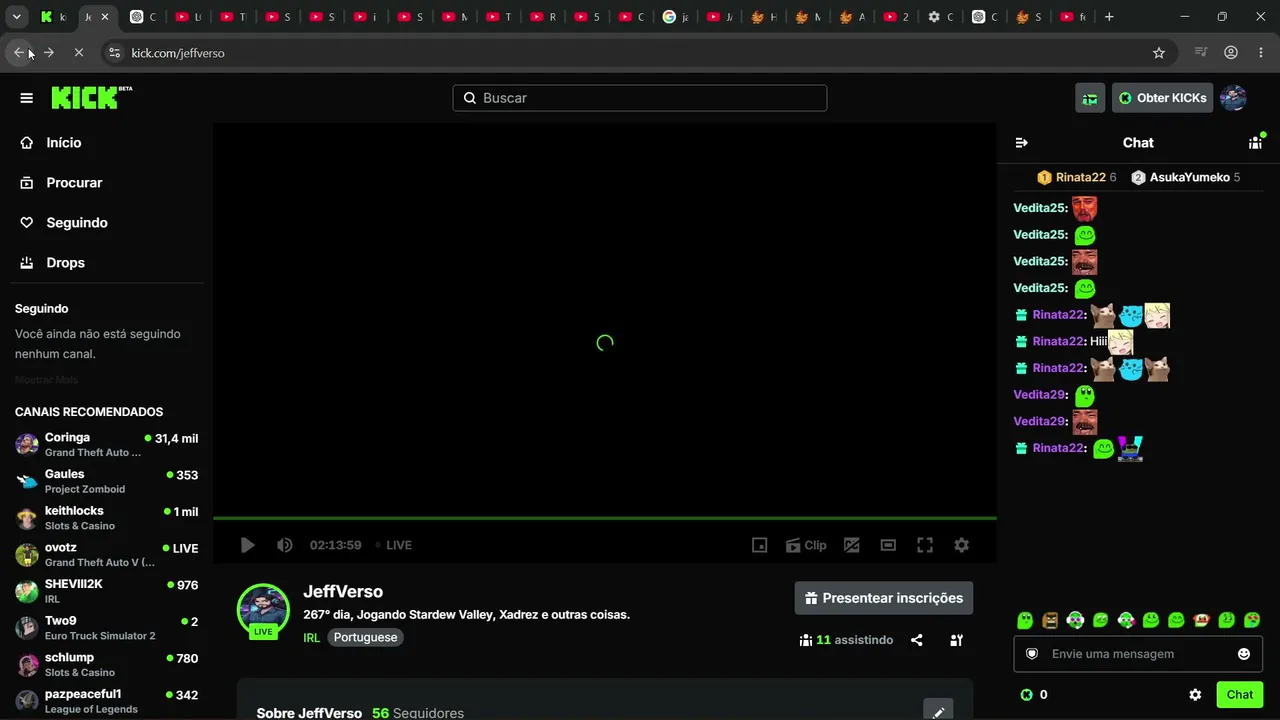Click the Obter KICKs button
Viewport: 1280px width, 720px height.
(1162, 98)
